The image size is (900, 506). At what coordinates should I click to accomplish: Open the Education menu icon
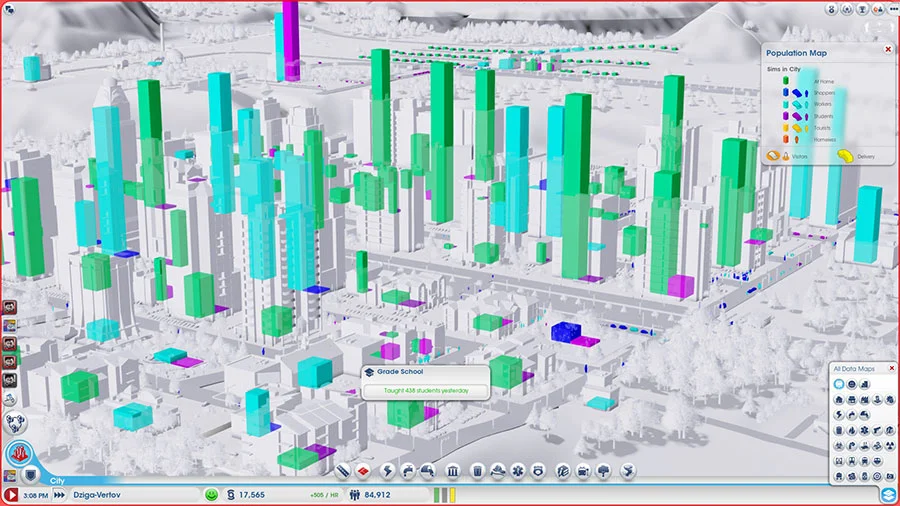point(563,472)
